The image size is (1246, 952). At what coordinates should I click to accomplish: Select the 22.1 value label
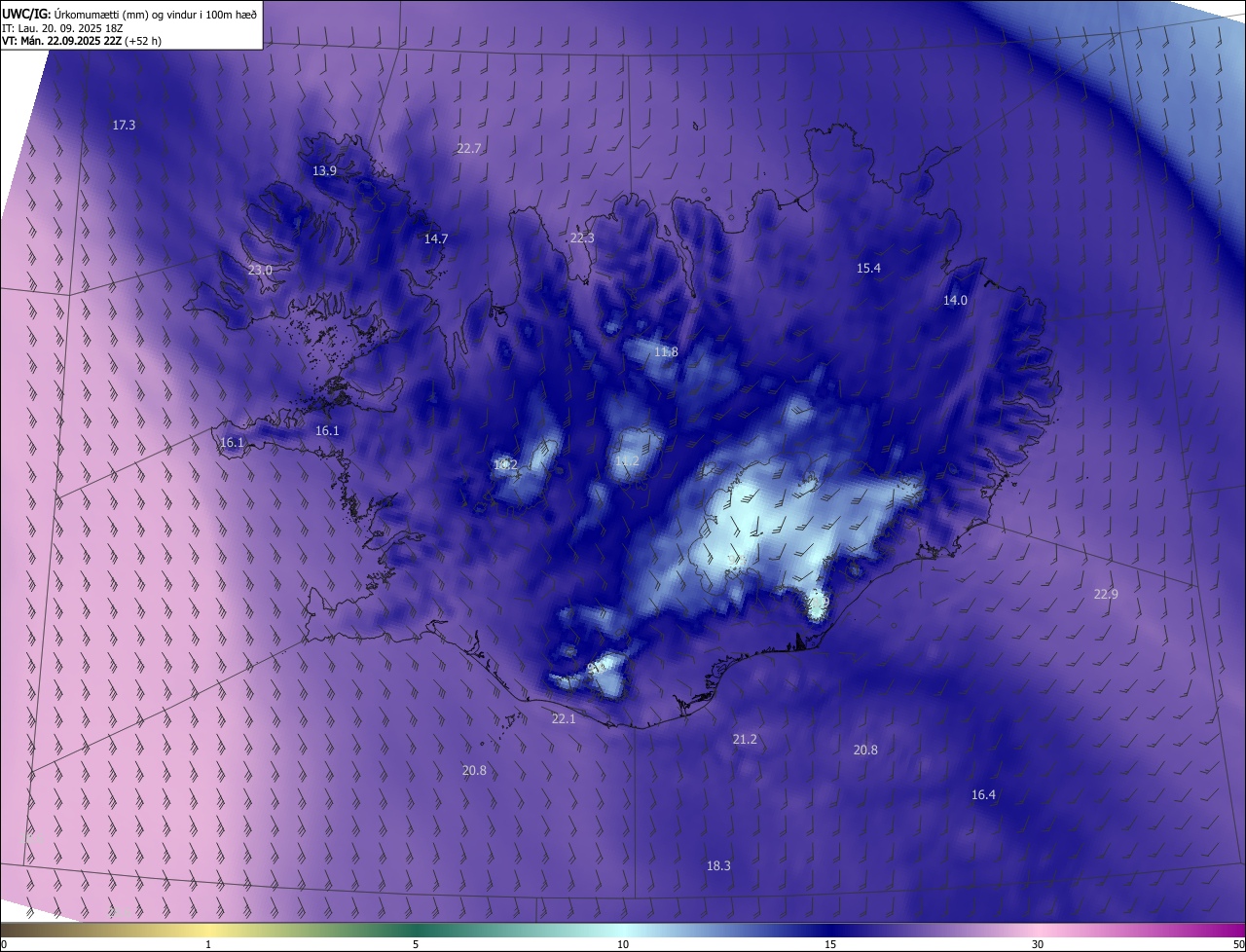(564, 718)
